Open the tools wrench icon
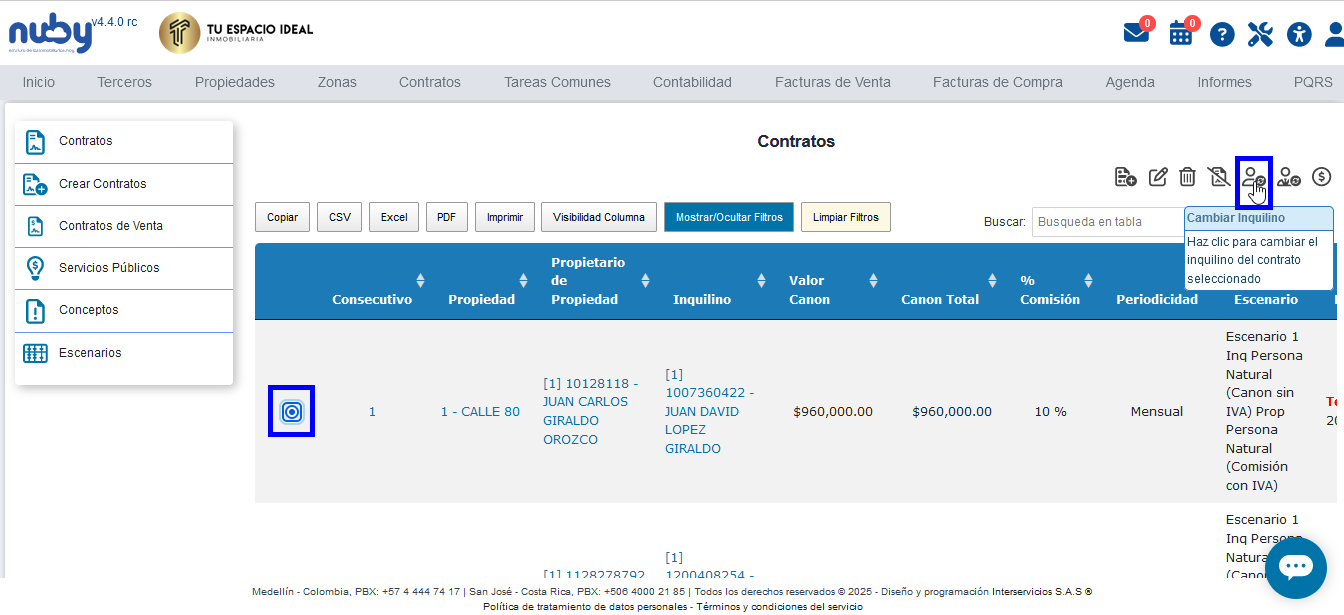 1260,35
